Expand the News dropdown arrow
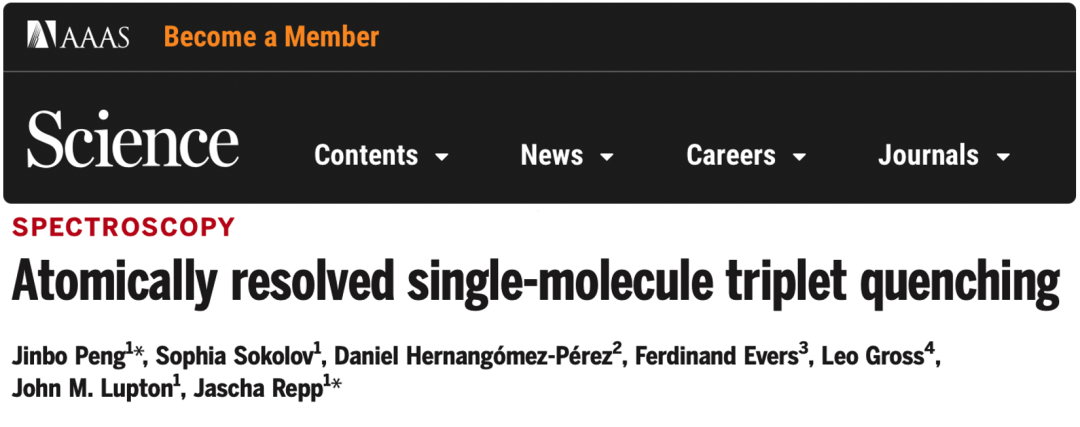Viewport: 1080px width, 427px height. coord(607,158)
